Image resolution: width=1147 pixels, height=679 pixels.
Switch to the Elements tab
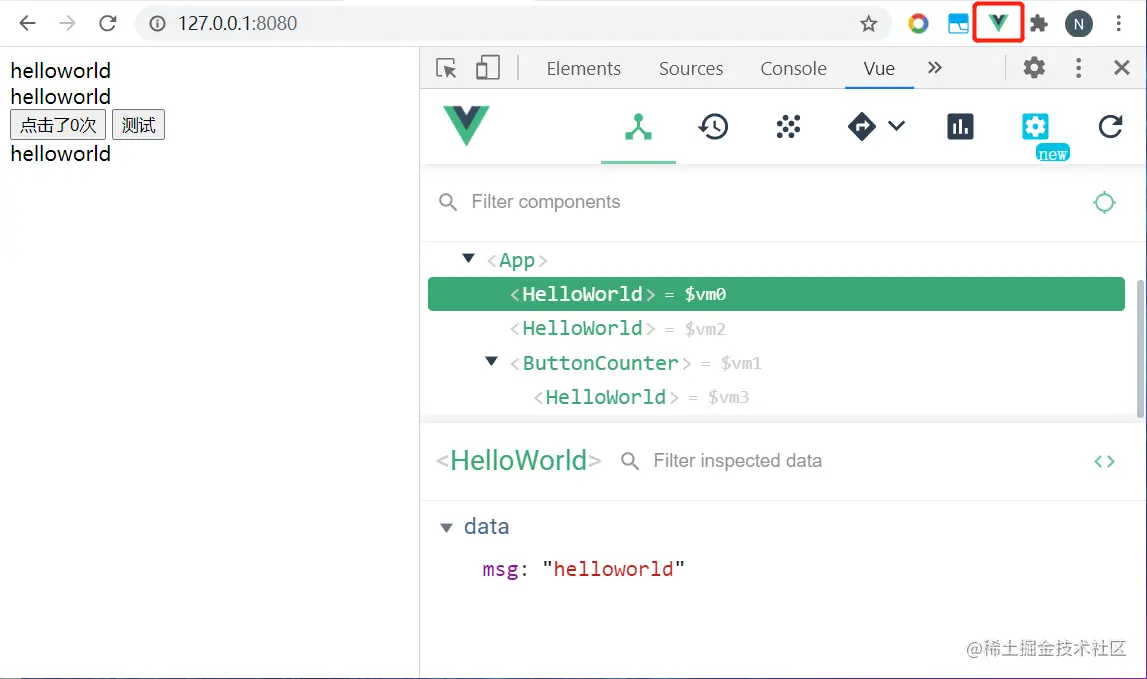pos(583,68)
